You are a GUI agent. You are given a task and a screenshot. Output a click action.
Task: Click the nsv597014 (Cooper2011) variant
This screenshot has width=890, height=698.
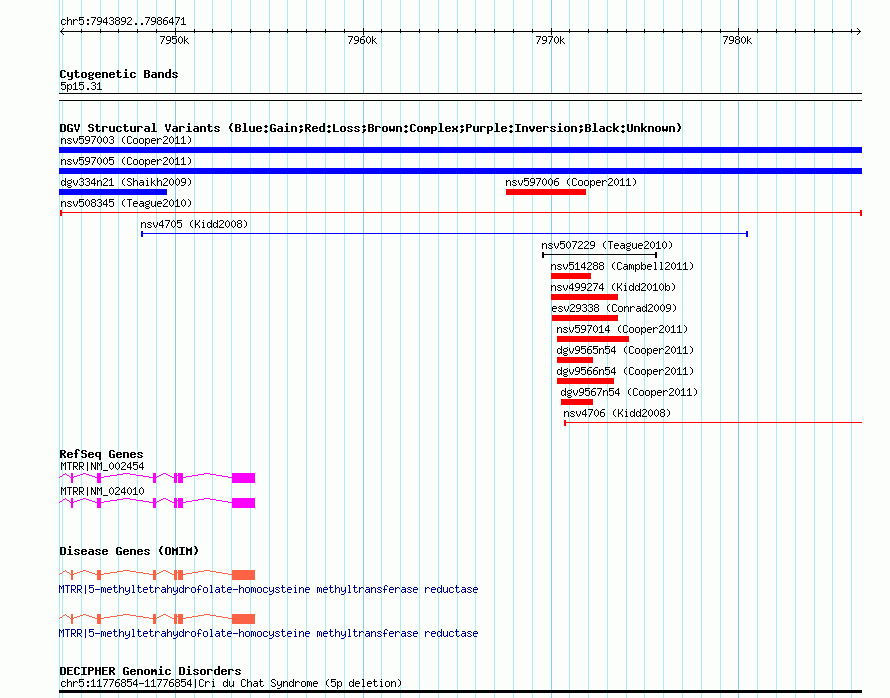[x=592, y=339]
